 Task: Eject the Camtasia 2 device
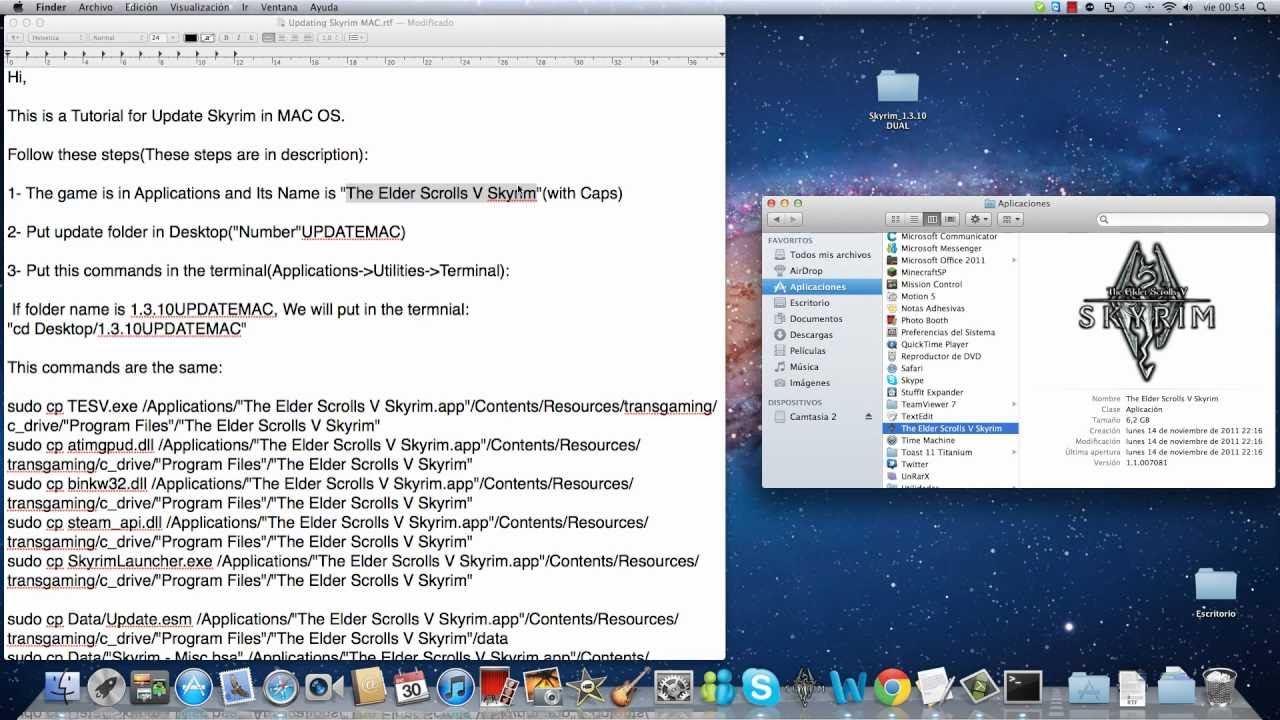868,416
